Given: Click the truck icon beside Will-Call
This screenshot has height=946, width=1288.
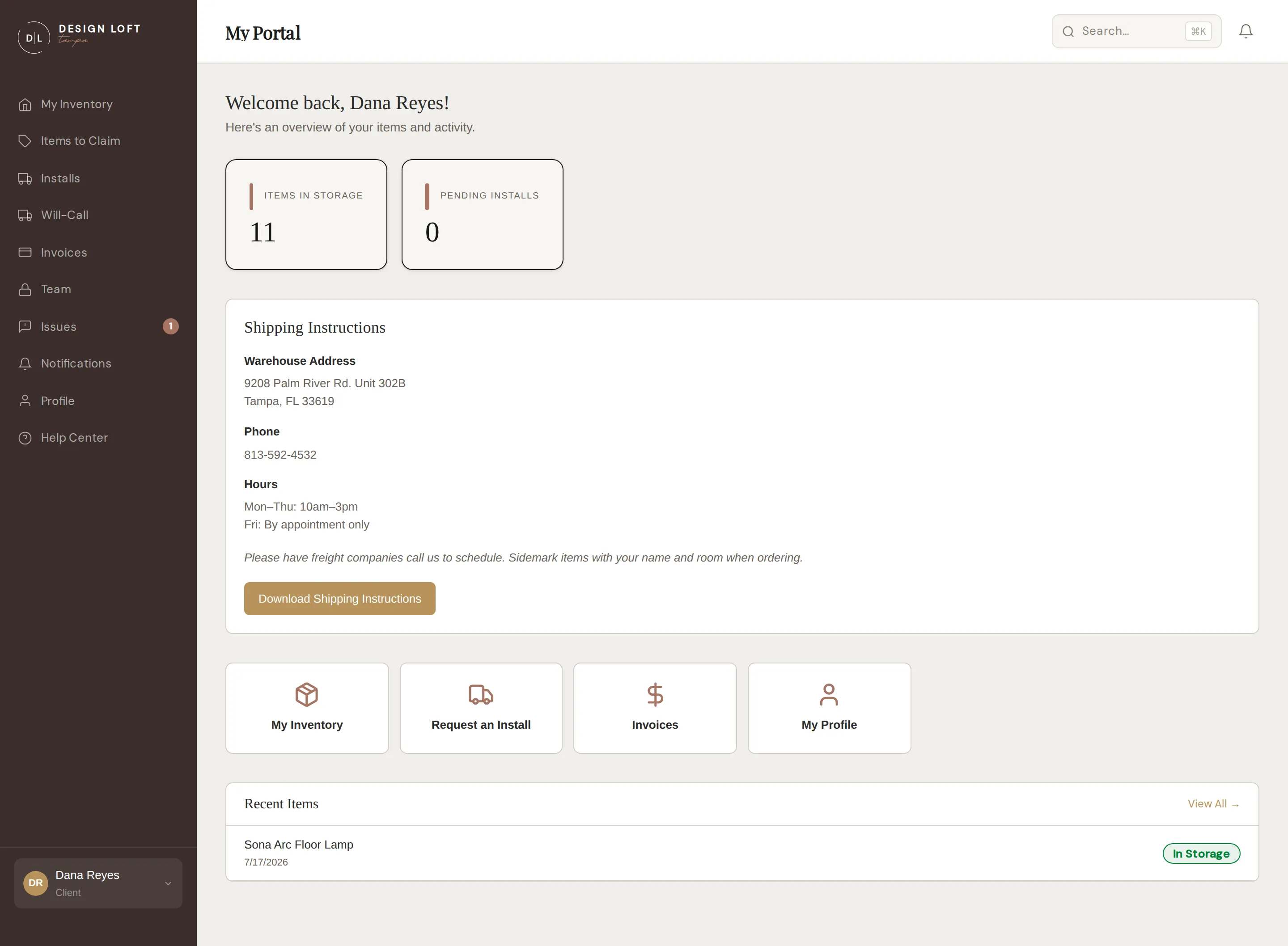Looking at the screenshot, I should (25, 215).
